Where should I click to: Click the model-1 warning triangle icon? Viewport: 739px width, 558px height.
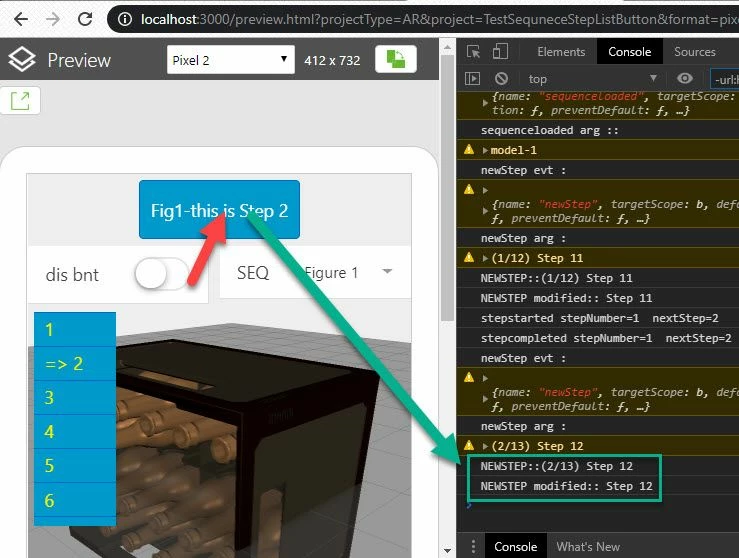469,150
